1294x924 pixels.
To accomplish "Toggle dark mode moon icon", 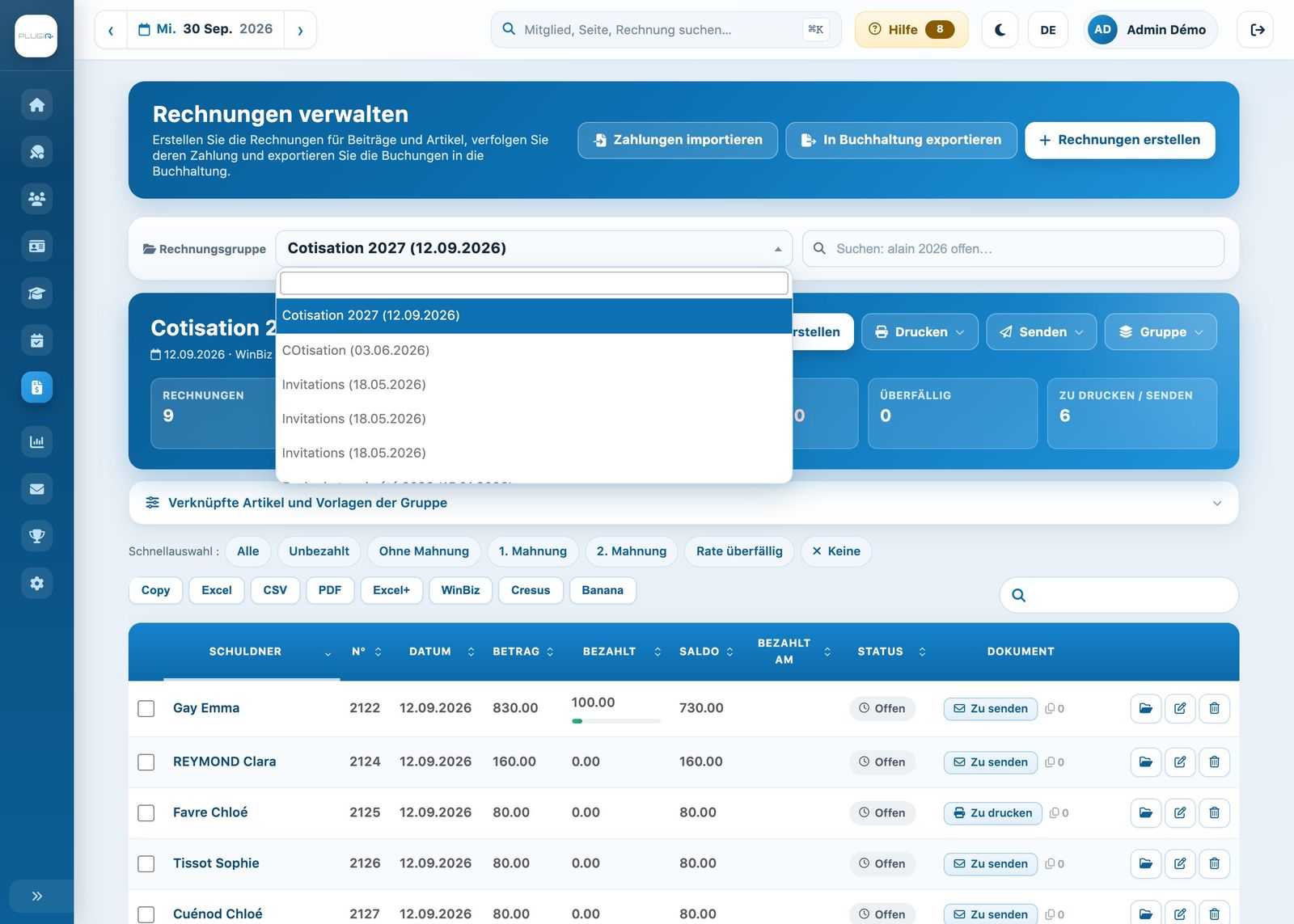I will 1000,30.
